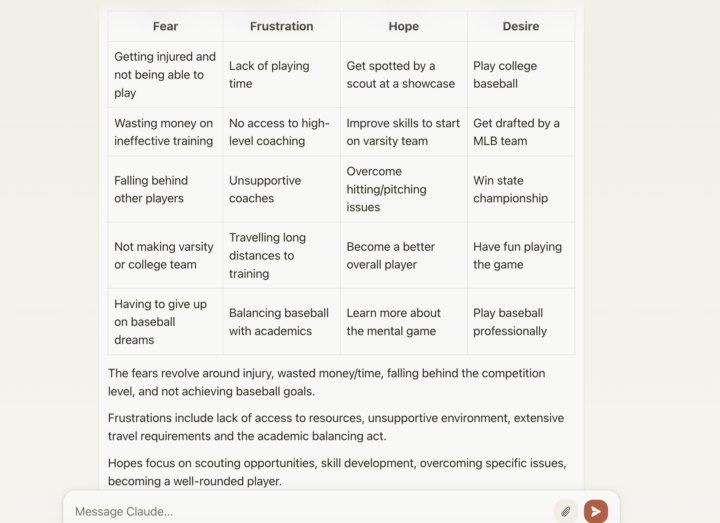Select the Desire column header
Image resolution: width=720 pixels, height=523 pixels.
click(x=520, y=26)
